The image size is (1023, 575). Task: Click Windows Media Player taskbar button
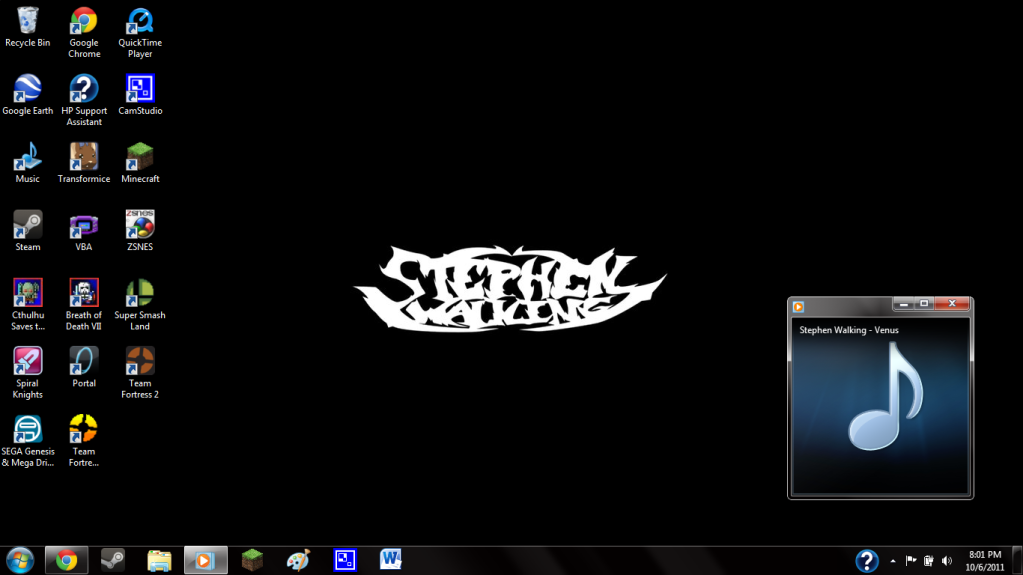[206, 561]
